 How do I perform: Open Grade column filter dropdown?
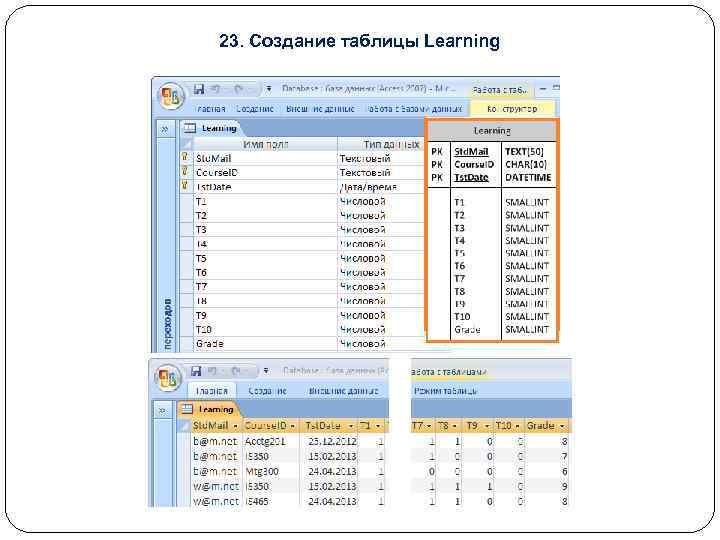point(562,427)
